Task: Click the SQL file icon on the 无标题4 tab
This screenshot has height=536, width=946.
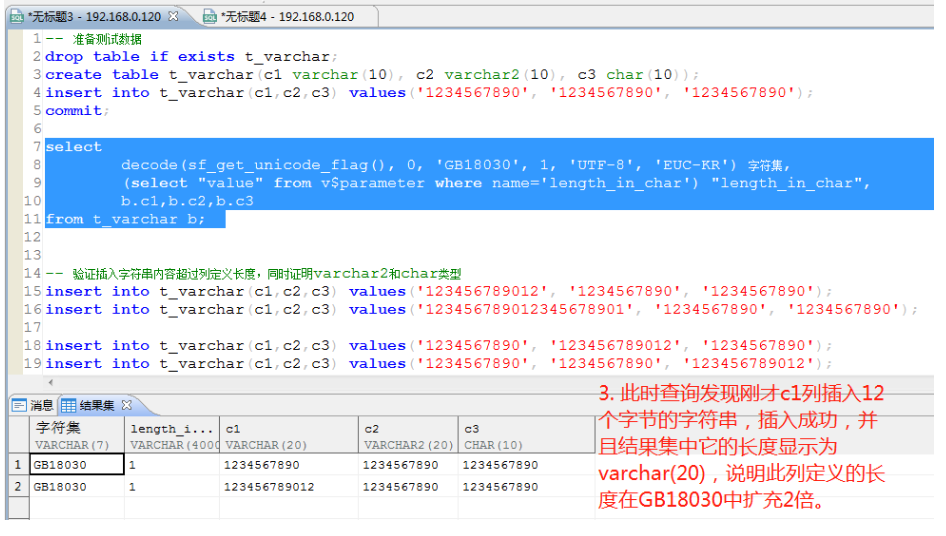Action: pos(210,16)
